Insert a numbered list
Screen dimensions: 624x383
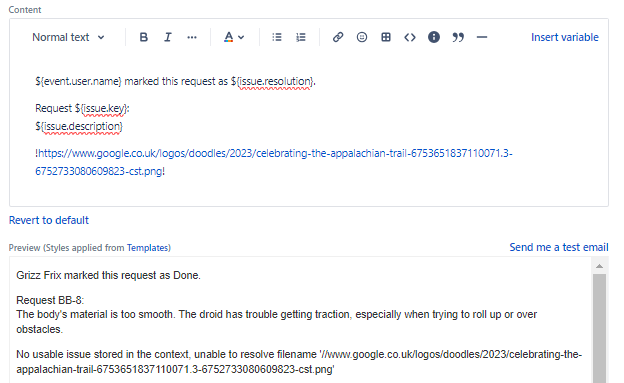click(301, 37)
